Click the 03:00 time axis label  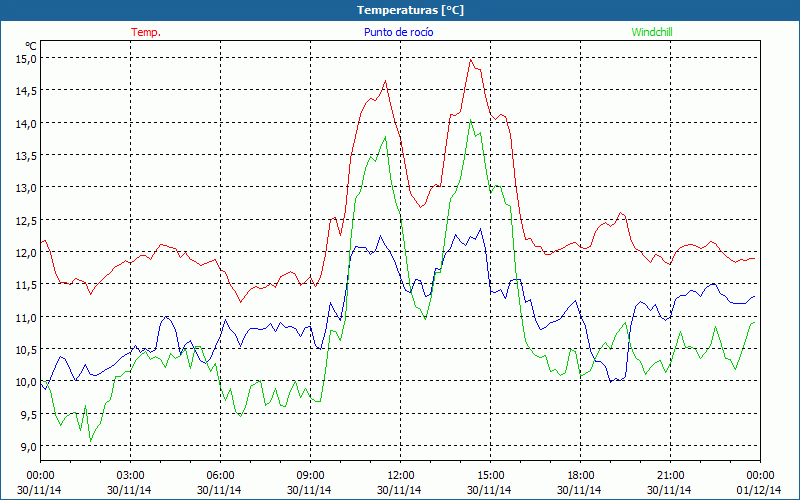pyautogui.click(x=131, y=476)
